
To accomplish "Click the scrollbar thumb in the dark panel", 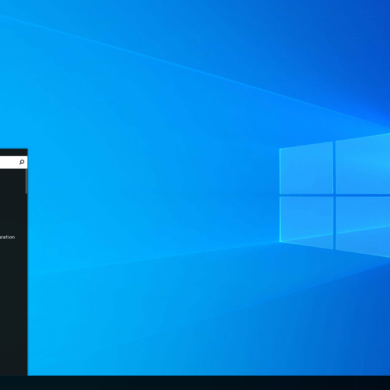I will point(26,181).
